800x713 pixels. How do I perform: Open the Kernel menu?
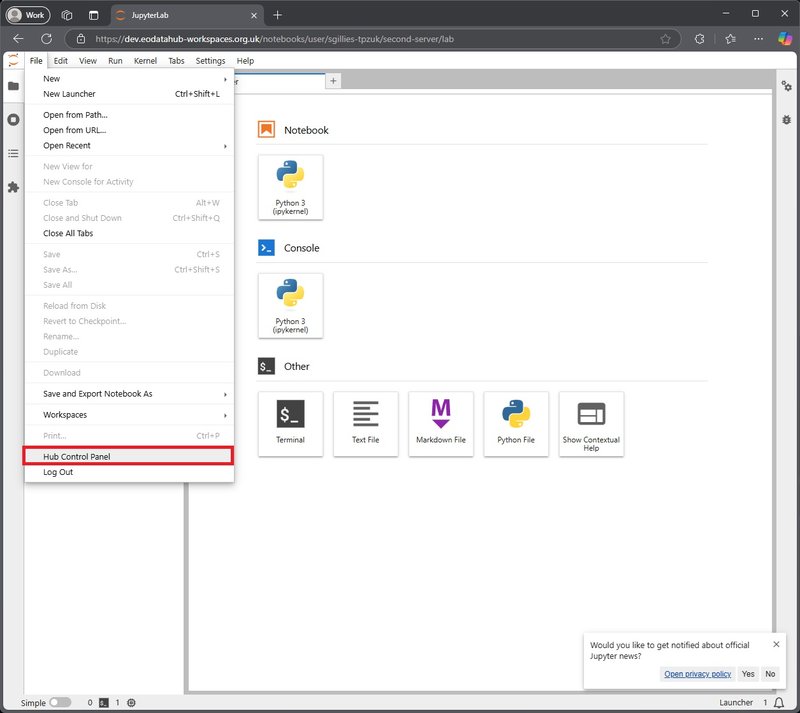point(145,61)
